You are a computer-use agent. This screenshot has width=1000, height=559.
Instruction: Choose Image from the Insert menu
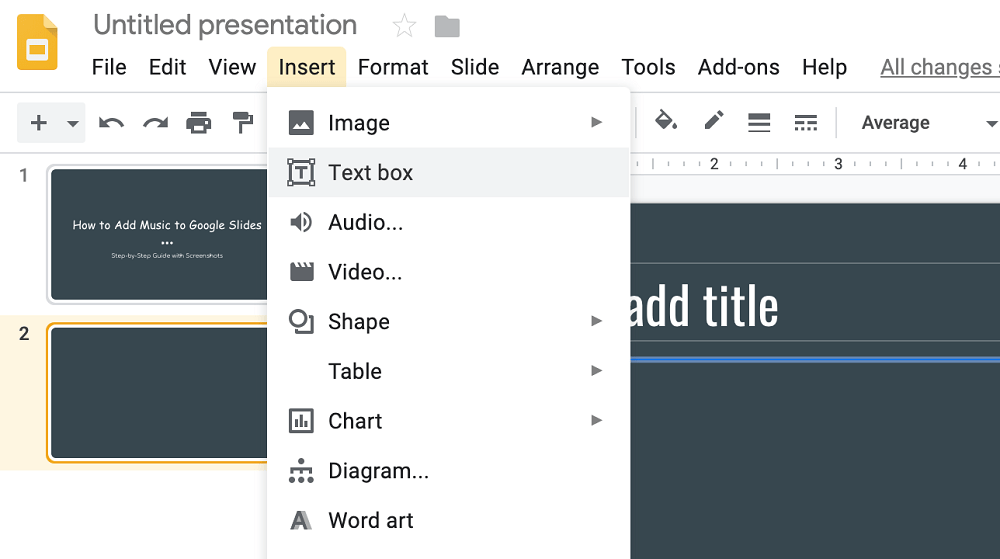[x=449, y=122]
